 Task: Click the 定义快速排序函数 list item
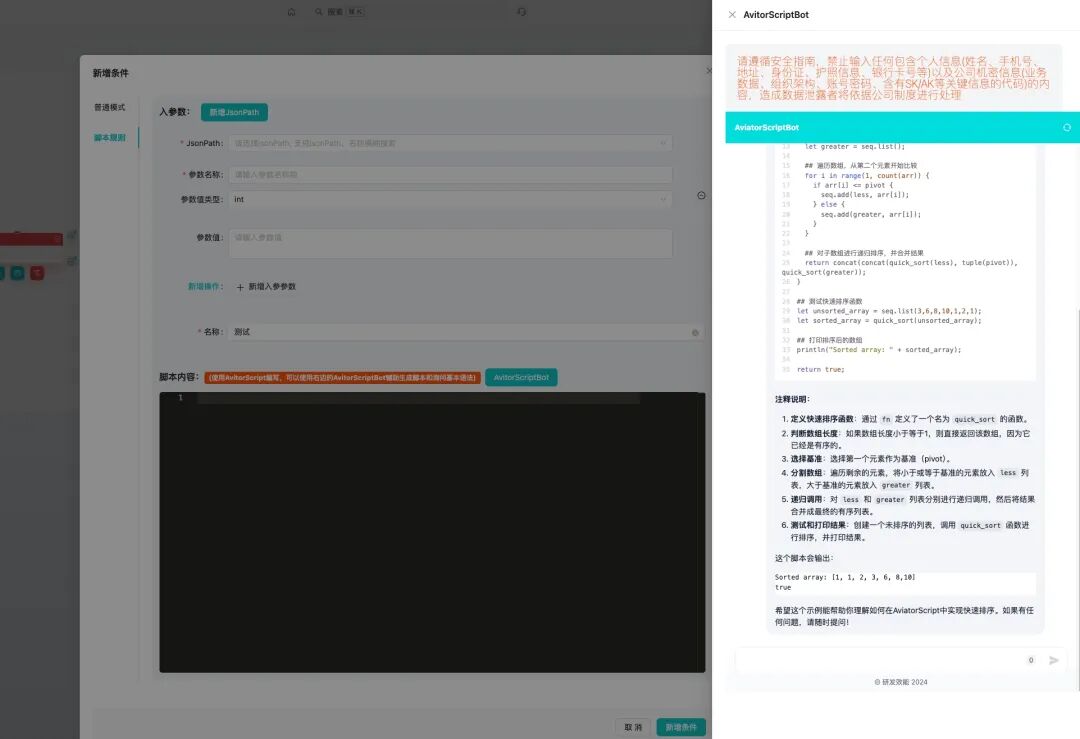[910, 419]
